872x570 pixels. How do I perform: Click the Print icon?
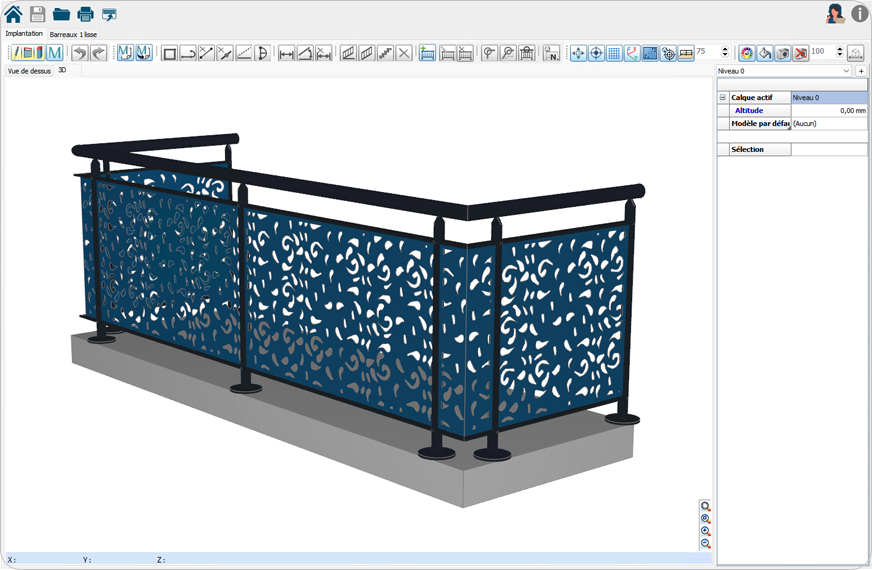(x=86, y=14)
